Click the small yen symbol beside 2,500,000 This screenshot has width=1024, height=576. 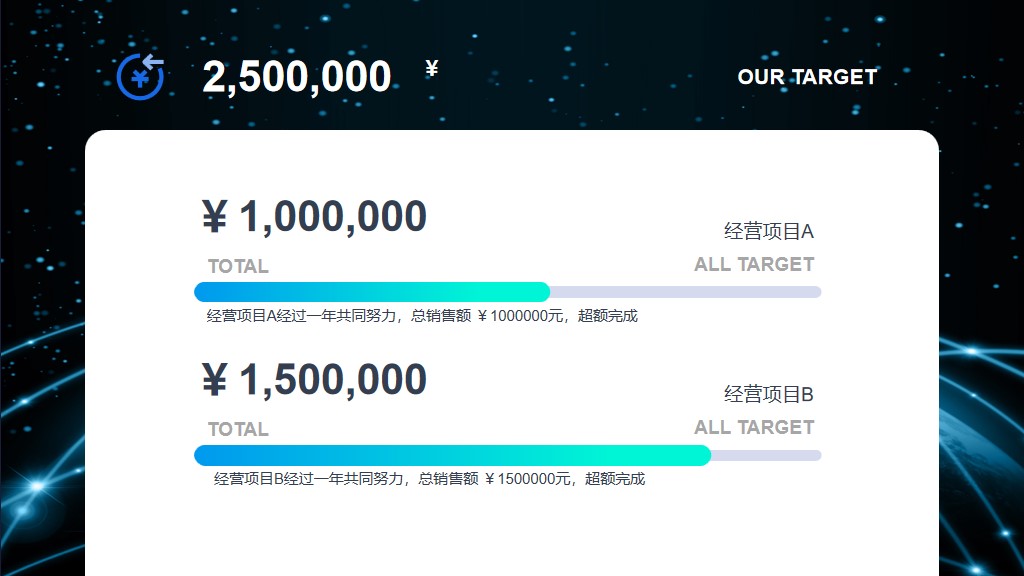pyautogui.click(x=432, y=68)
